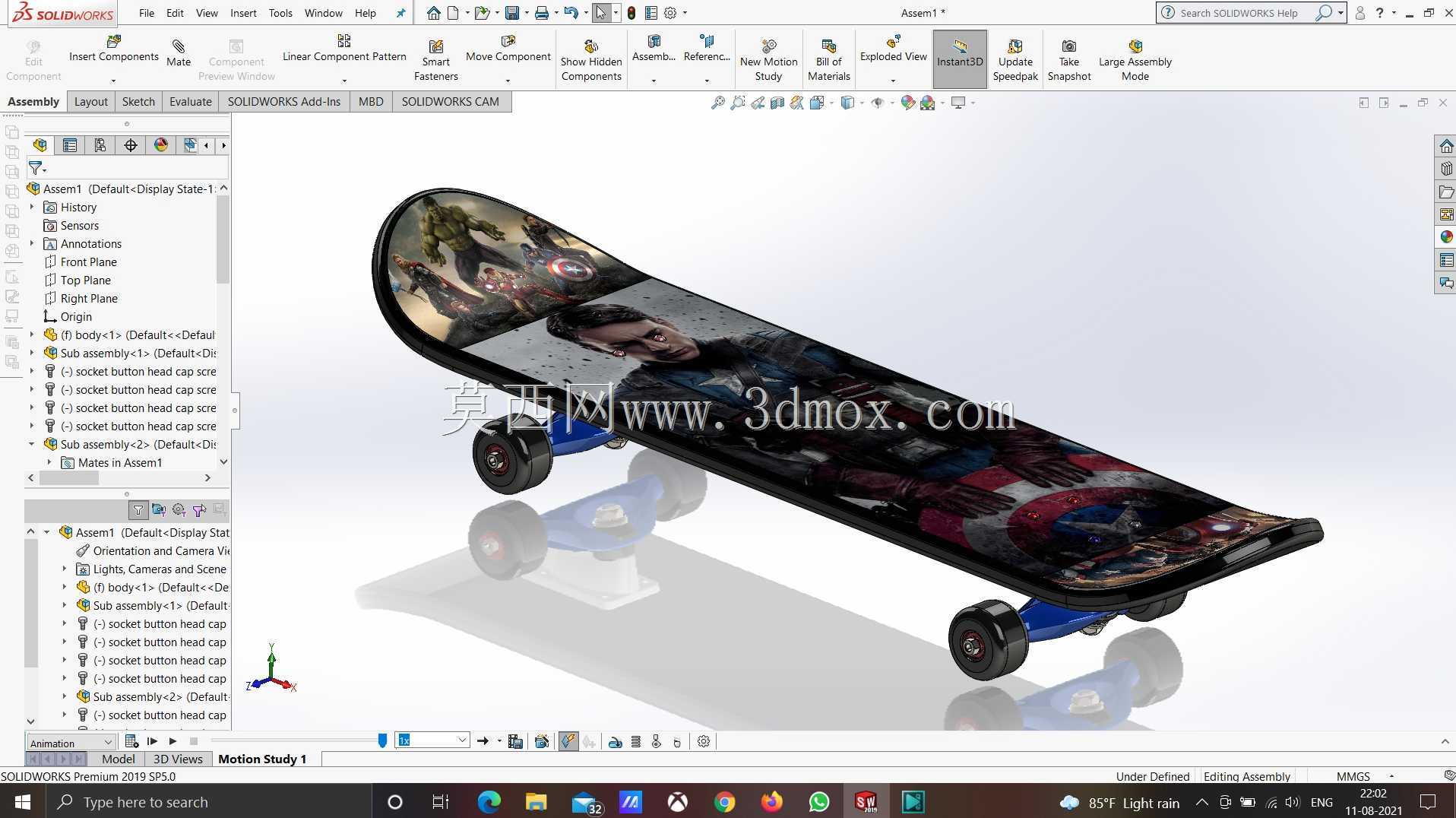Image resolution: width=1456 pixels, height=818 pixels.
Task: Open Reference Geometry toolbar button
Action: click(707, 48)
